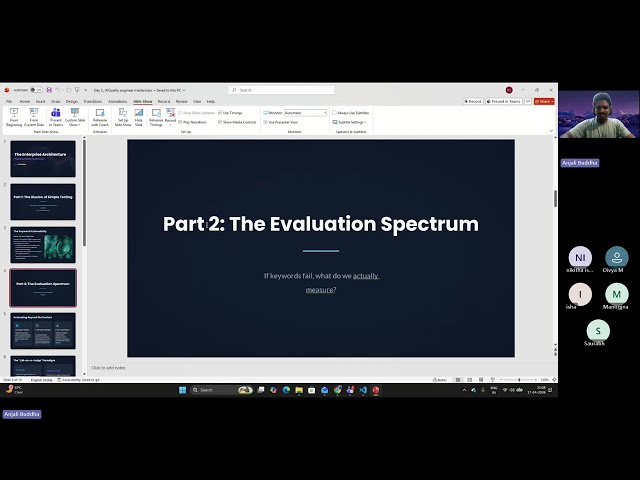Toggle the AutoSave switch

pos(36,90)
